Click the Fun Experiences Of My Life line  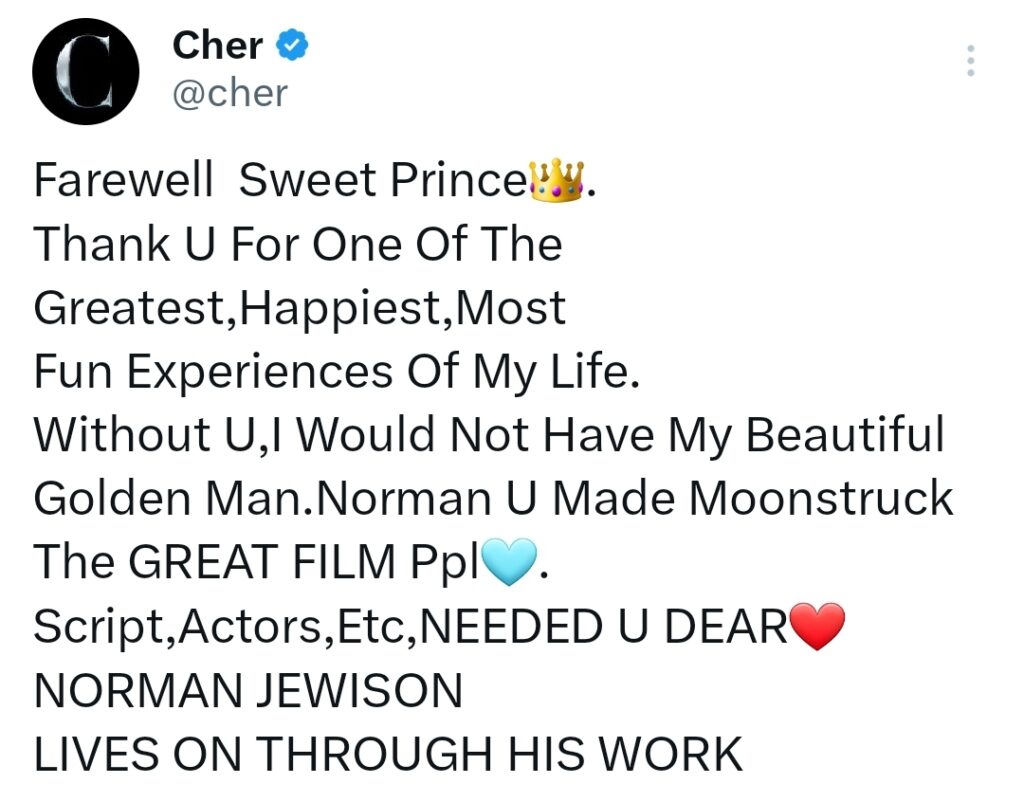click(x=336, y=372)
